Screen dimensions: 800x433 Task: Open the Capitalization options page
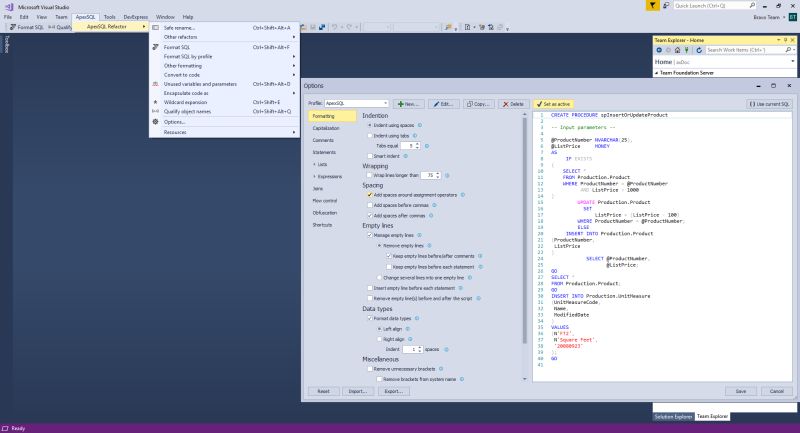tap(326, 128)
